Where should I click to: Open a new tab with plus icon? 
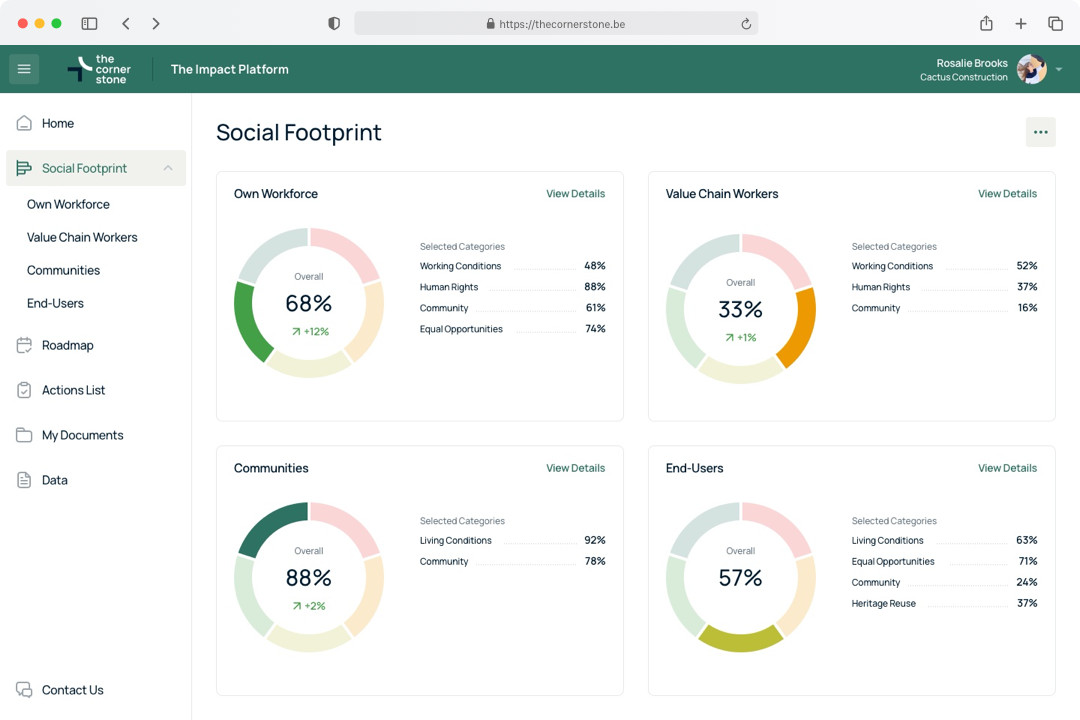point(1021,23)
